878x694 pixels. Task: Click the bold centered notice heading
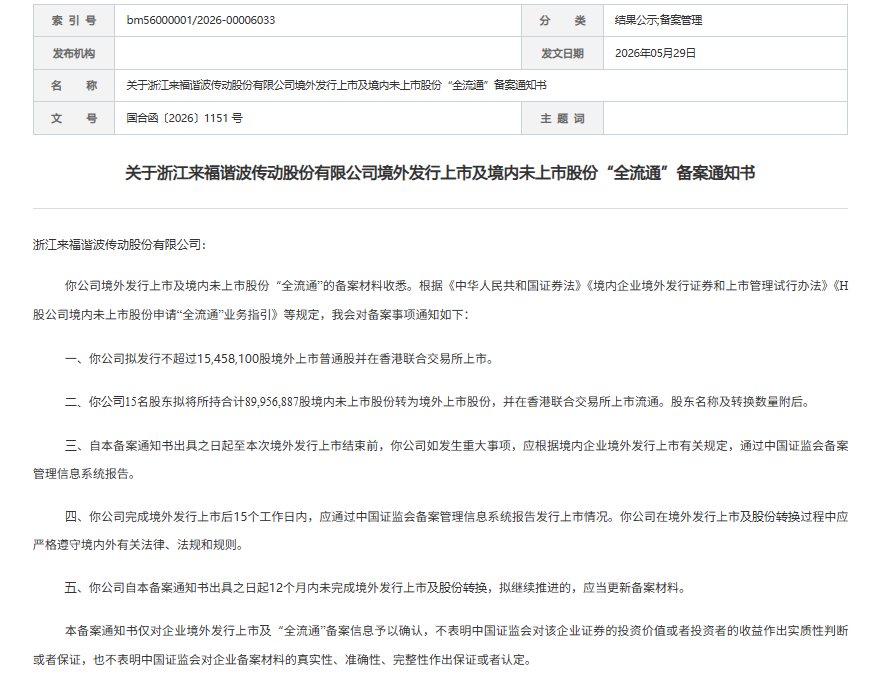[440, 173]
